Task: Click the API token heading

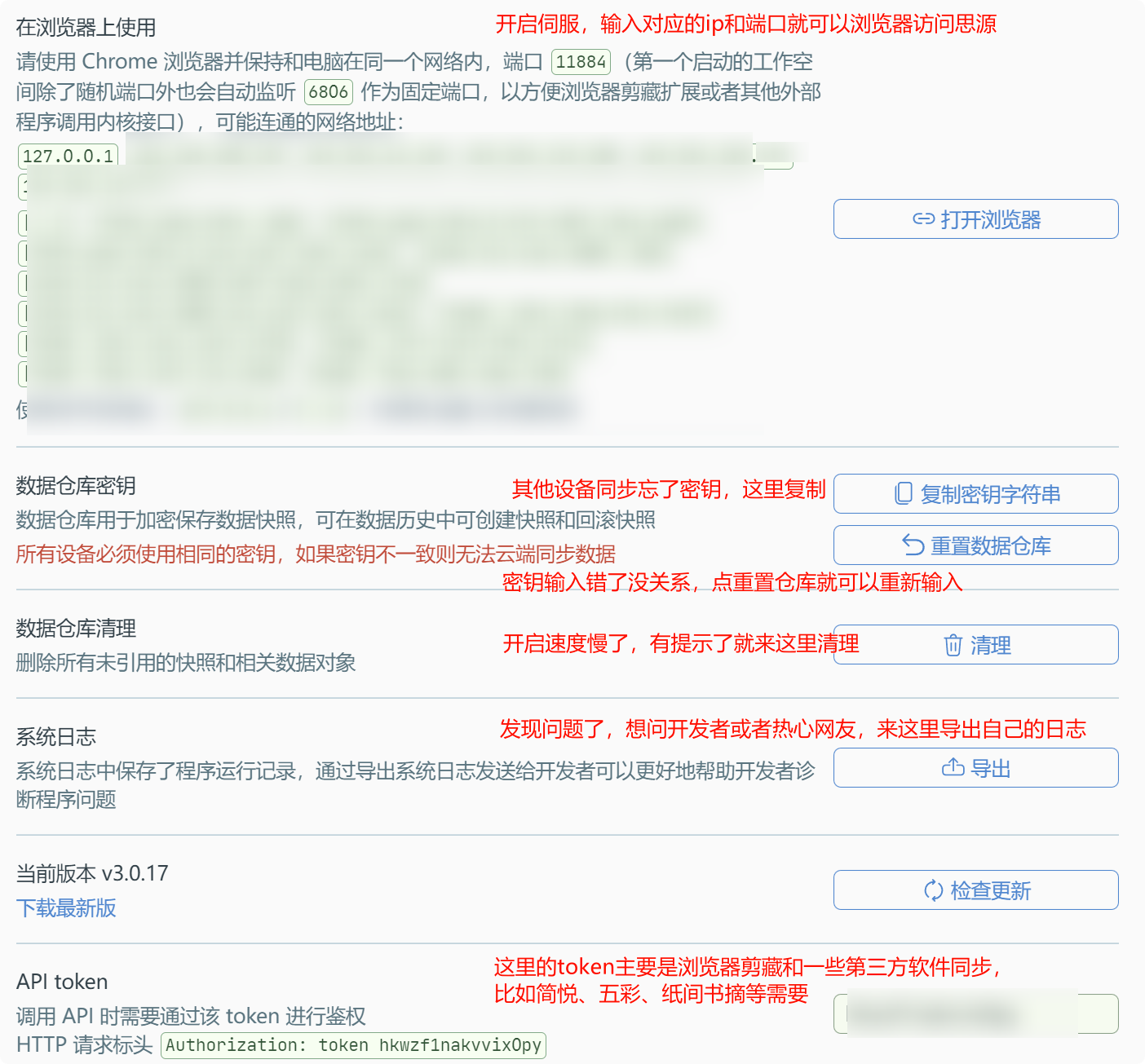Action: click(x=62, y=982)
